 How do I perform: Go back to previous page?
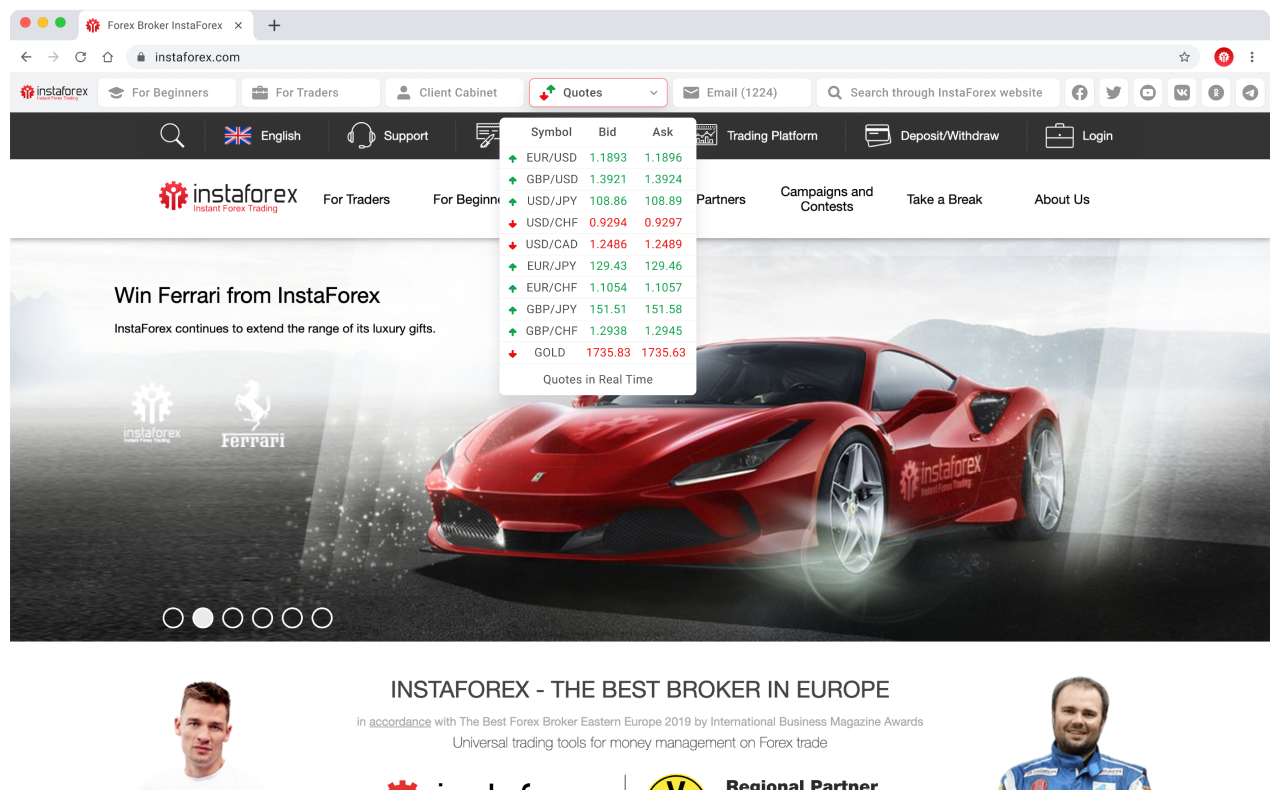click(27, 57)
